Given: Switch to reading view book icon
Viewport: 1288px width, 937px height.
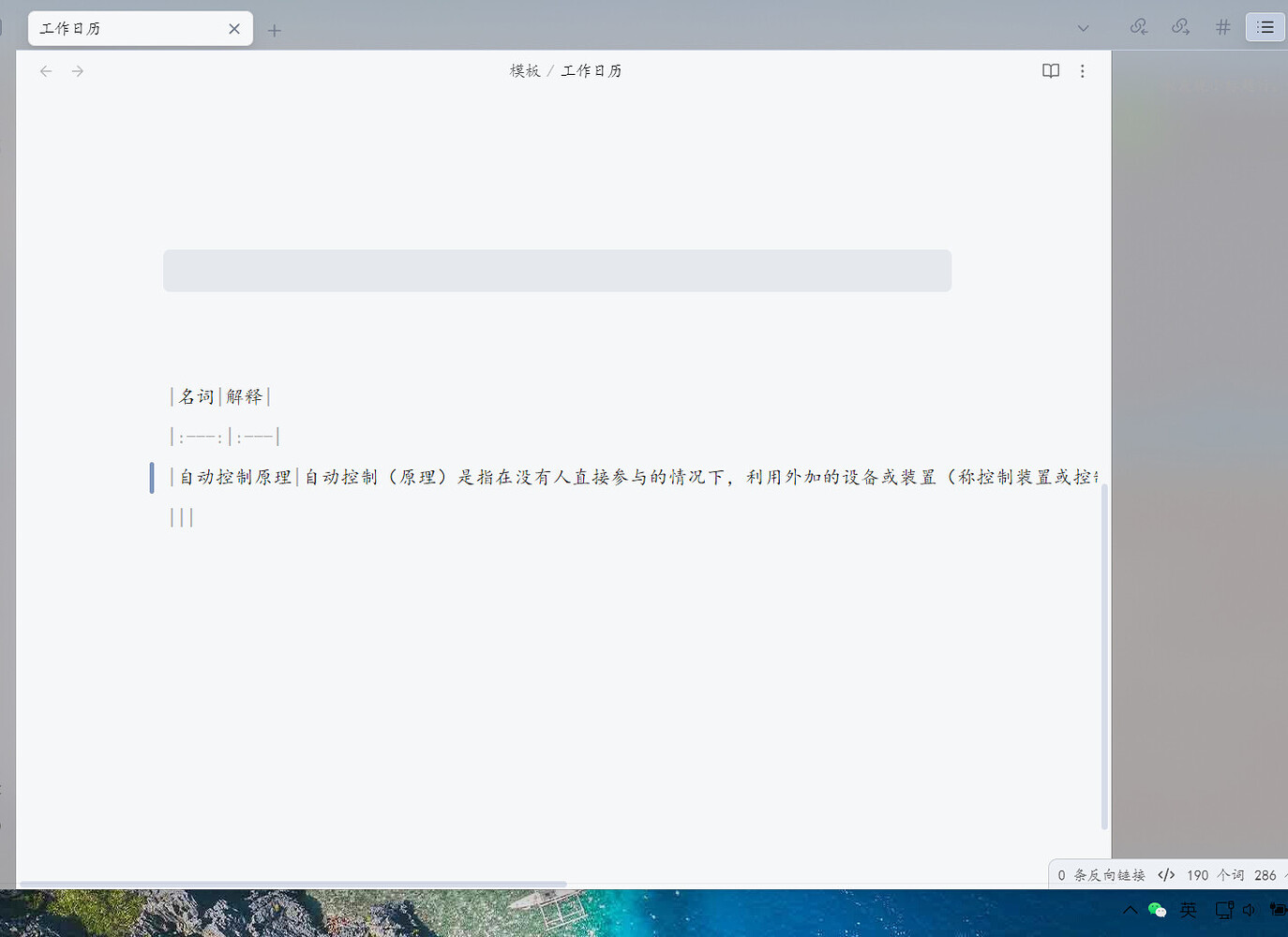Looking at the screenshot, I should 1051,71.
